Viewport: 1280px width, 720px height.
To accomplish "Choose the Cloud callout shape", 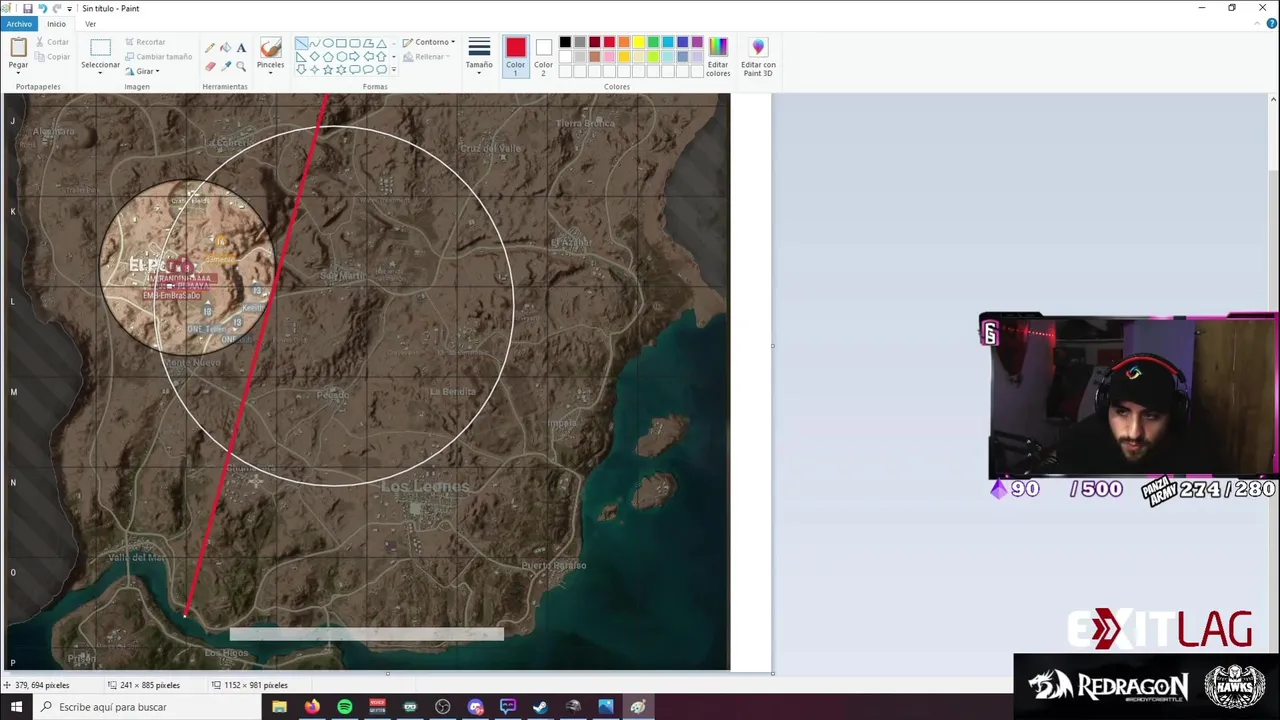I will click(x=381, y=70).
